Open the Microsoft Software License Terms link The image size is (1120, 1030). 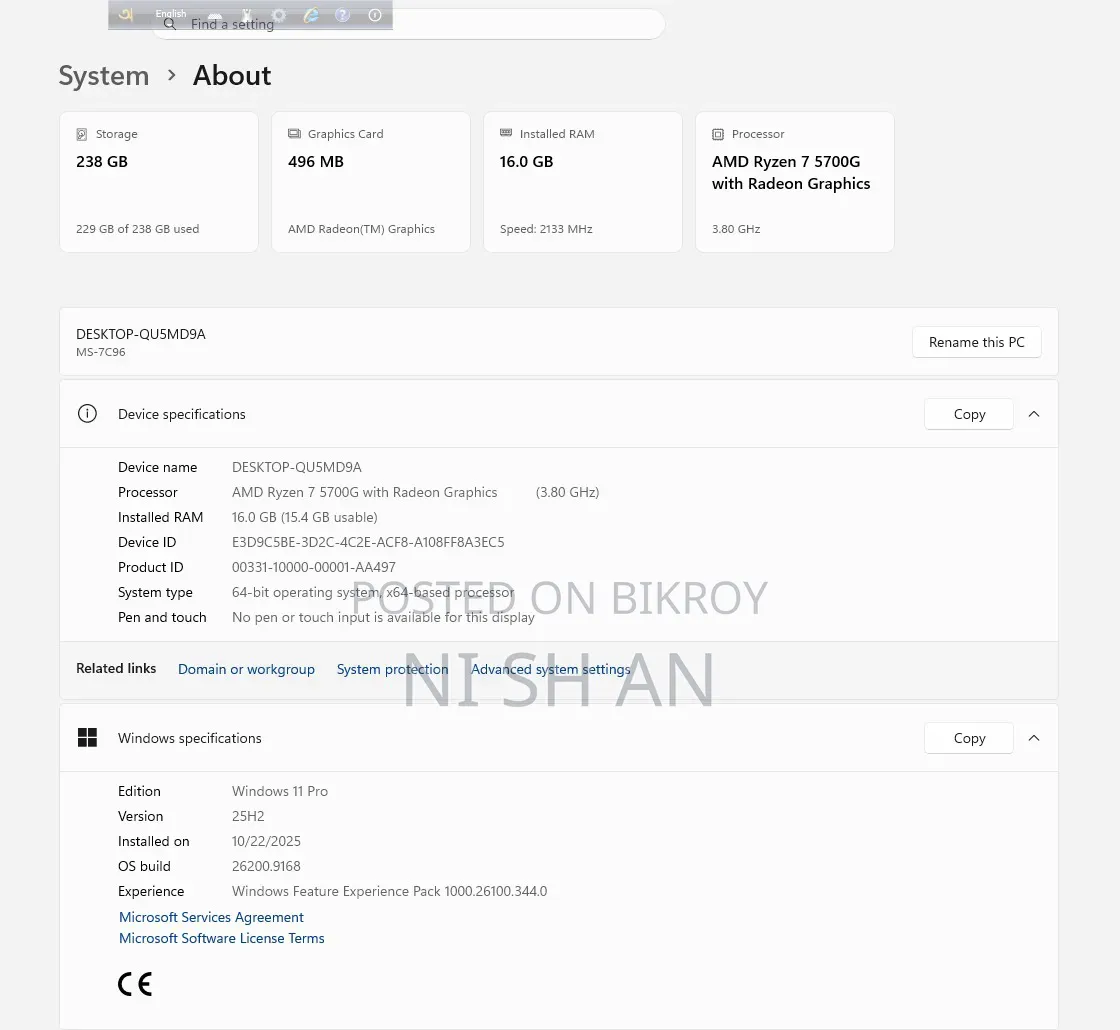click(x=221, y=939)
